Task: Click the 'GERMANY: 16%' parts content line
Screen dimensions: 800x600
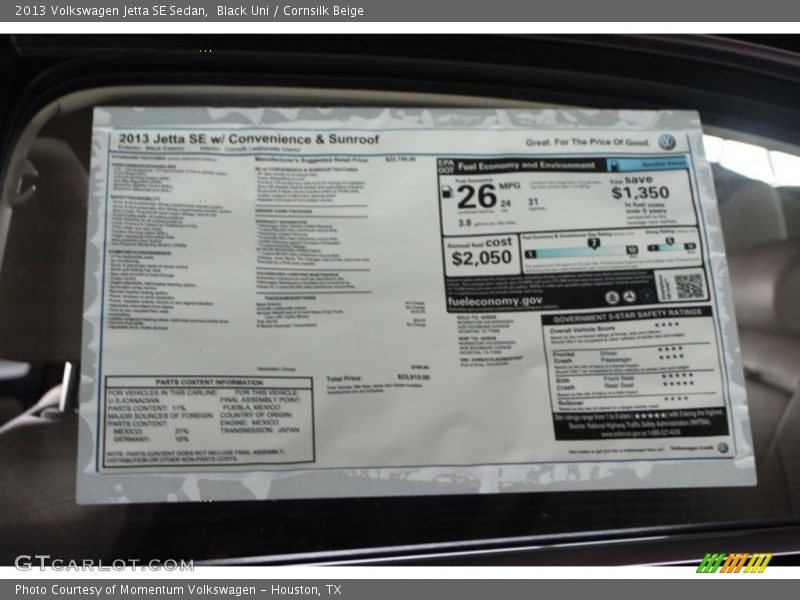Action: tap(151, 439)
